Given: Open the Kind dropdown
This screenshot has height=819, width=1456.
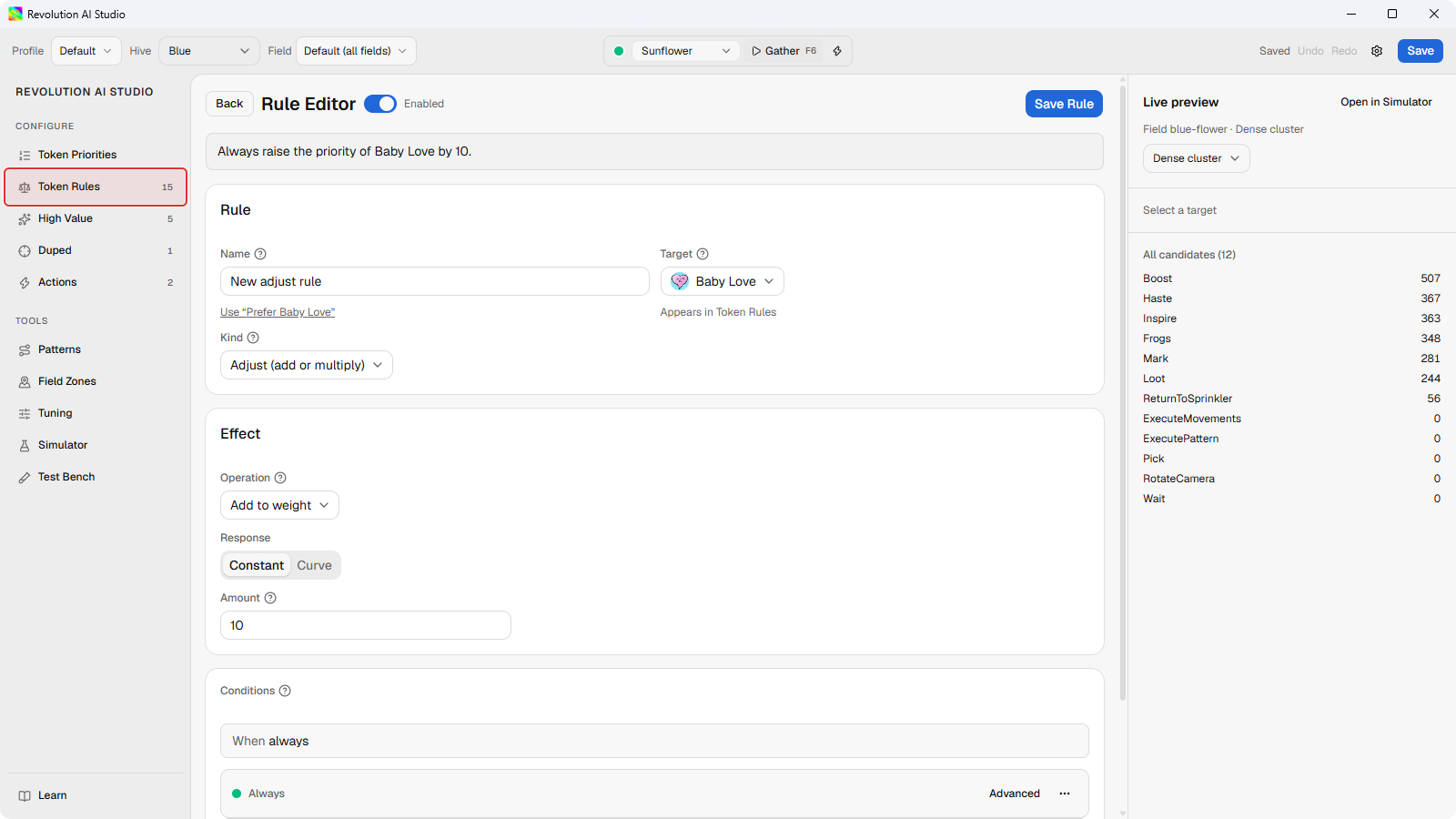Looking at the screenshot, I should [x=307, y=365].
